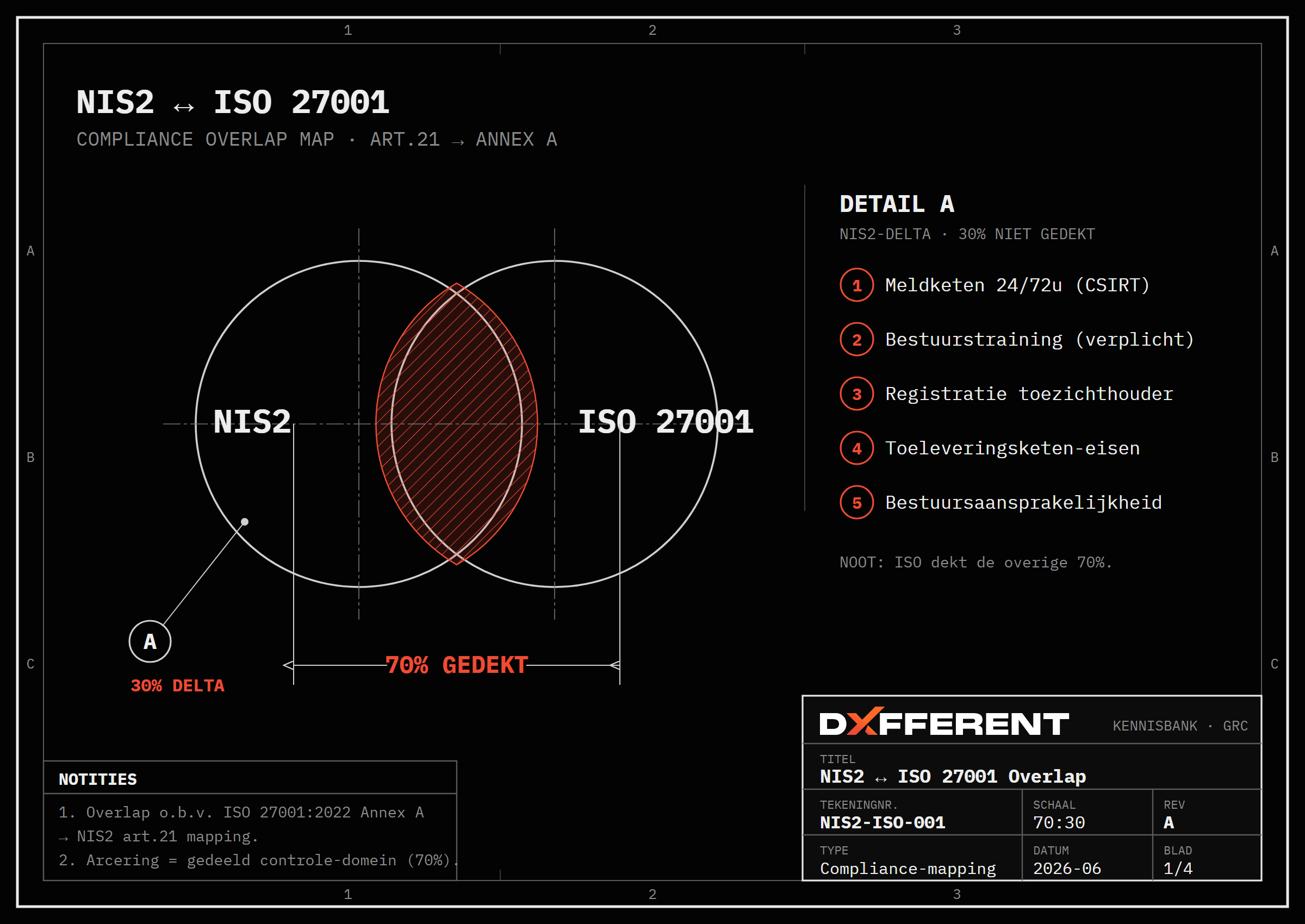The width and height of the screenshot is (1305, 924).
Task: Click the DXFFERENT logo
Action: pyautogui.click(x=943, y=722)
